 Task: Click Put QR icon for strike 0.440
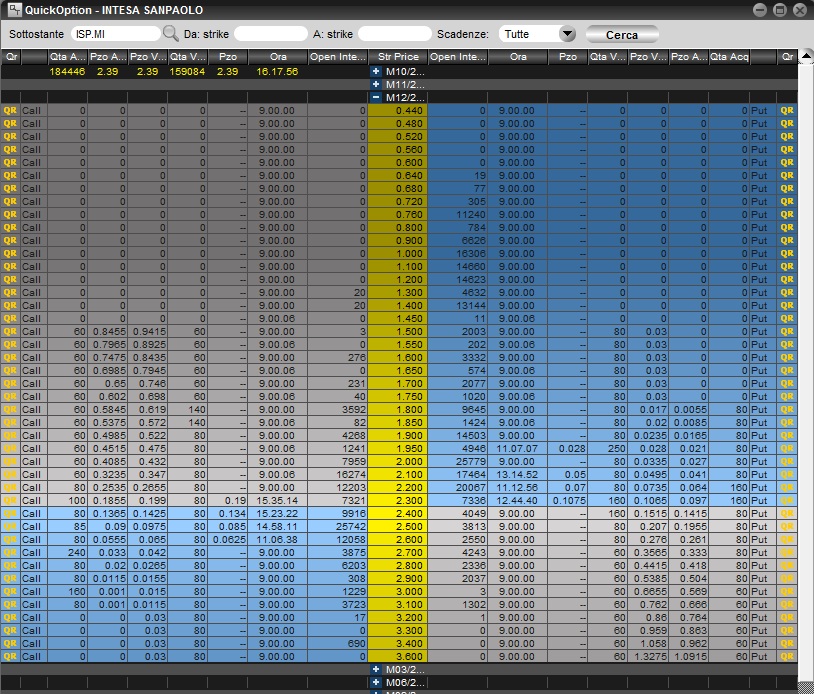pyautogui.click(x=787, y=111)
